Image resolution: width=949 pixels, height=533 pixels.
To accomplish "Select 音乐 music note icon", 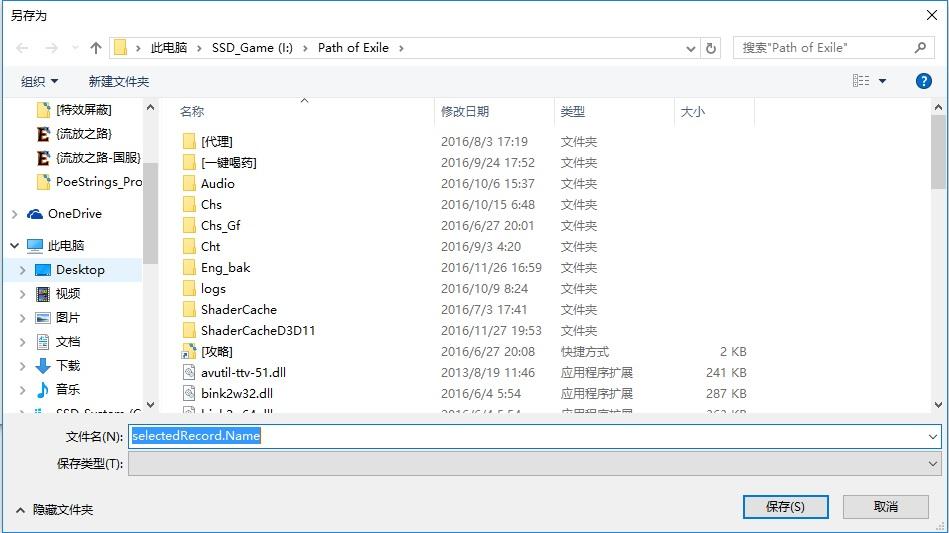I will 42,390.
